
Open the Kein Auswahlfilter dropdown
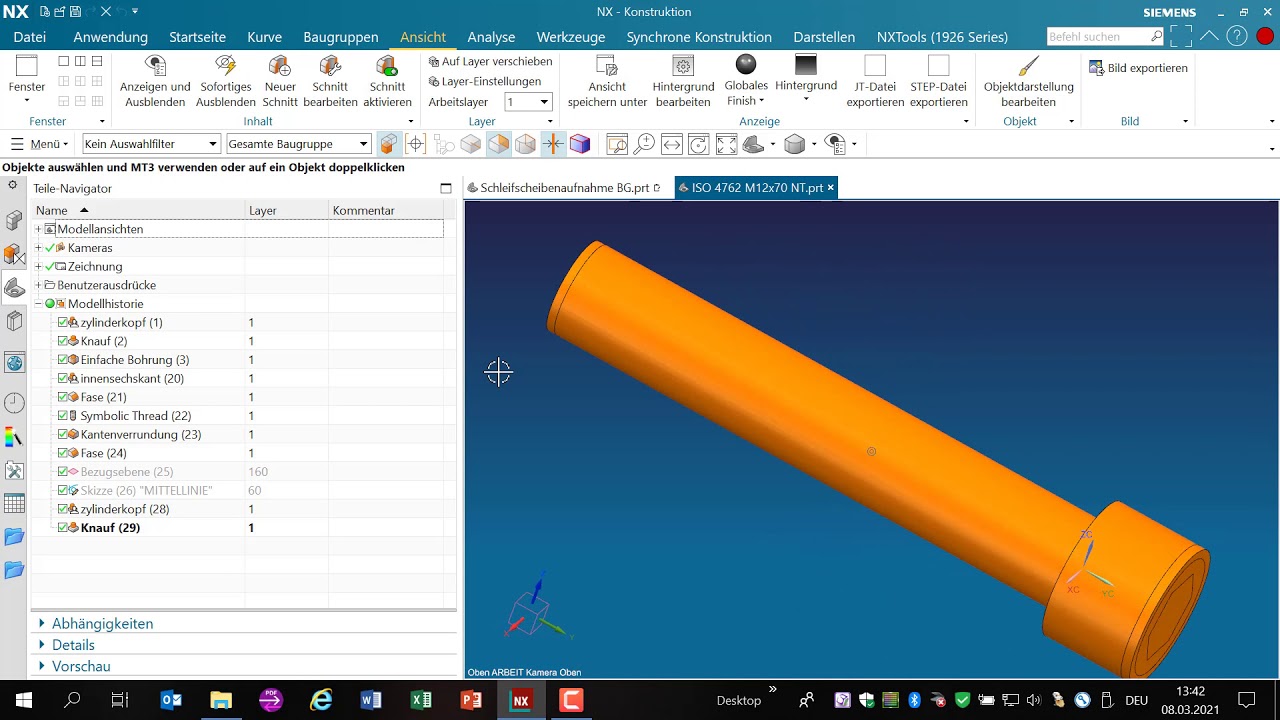(150, 144)
